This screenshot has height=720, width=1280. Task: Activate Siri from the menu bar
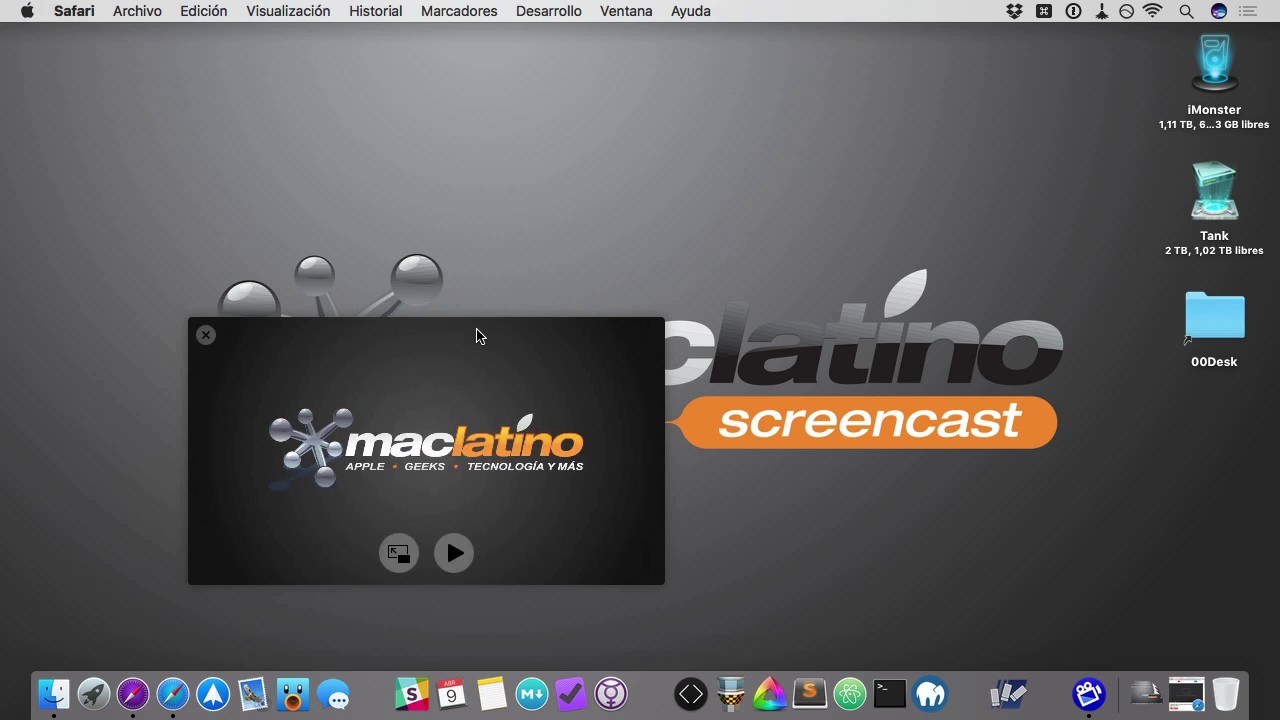(1218, 11)
